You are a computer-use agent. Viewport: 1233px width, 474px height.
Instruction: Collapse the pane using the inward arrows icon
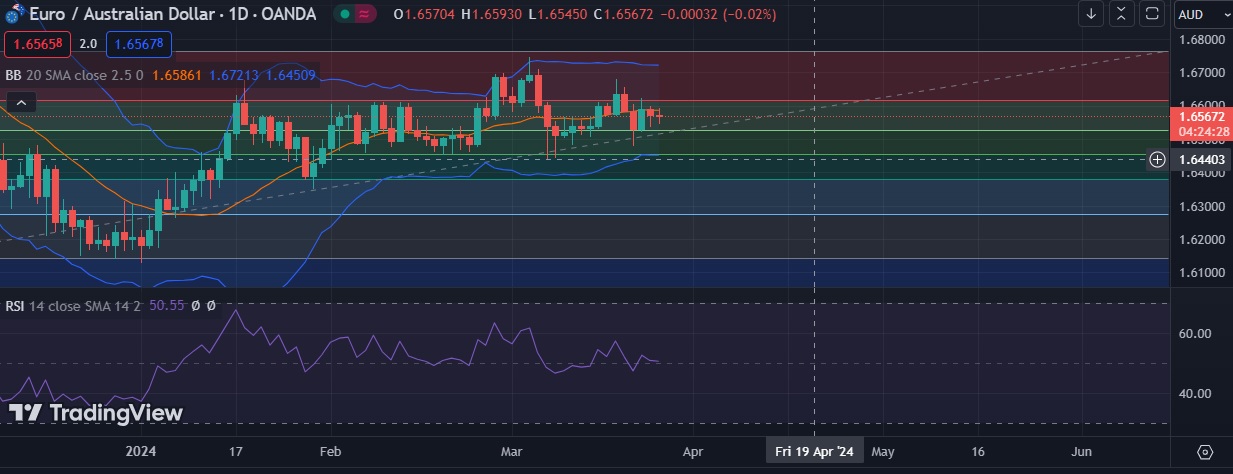click(1122, 14)
